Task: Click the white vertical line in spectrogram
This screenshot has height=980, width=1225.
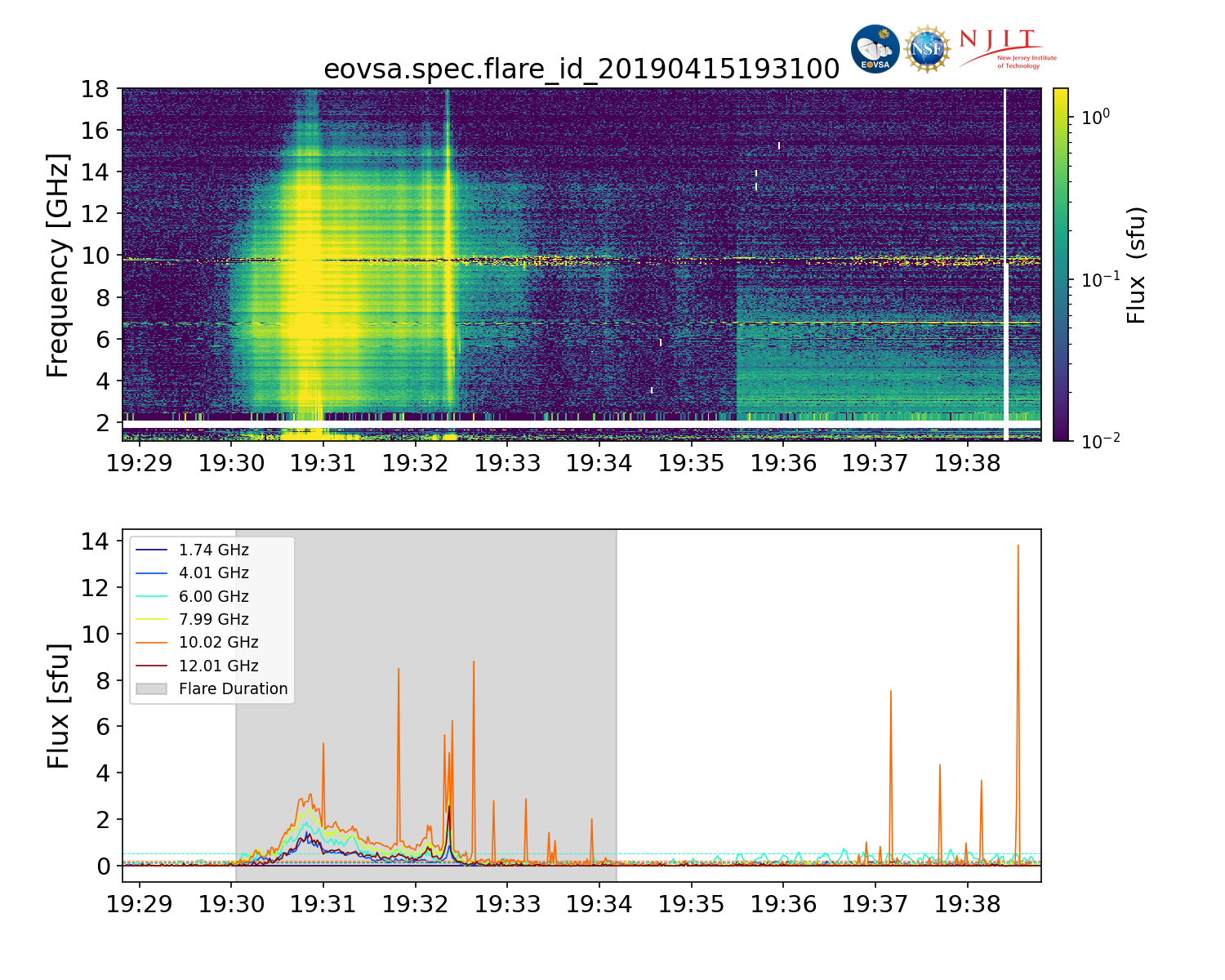Action: 1005,265
